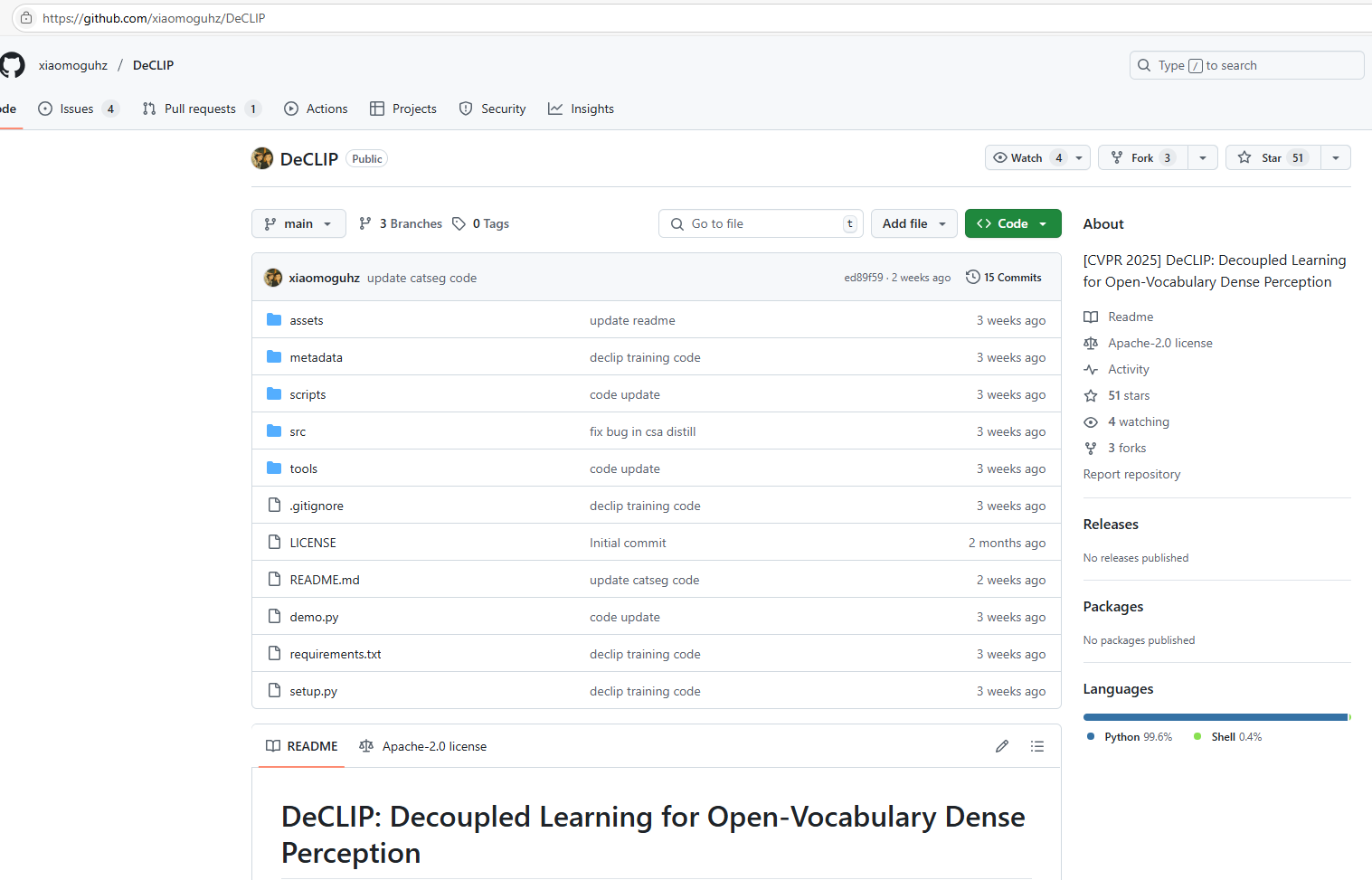This screenshot has width=1372, height=880.
Task: Open the Insights tab
Action: (581, 109)
